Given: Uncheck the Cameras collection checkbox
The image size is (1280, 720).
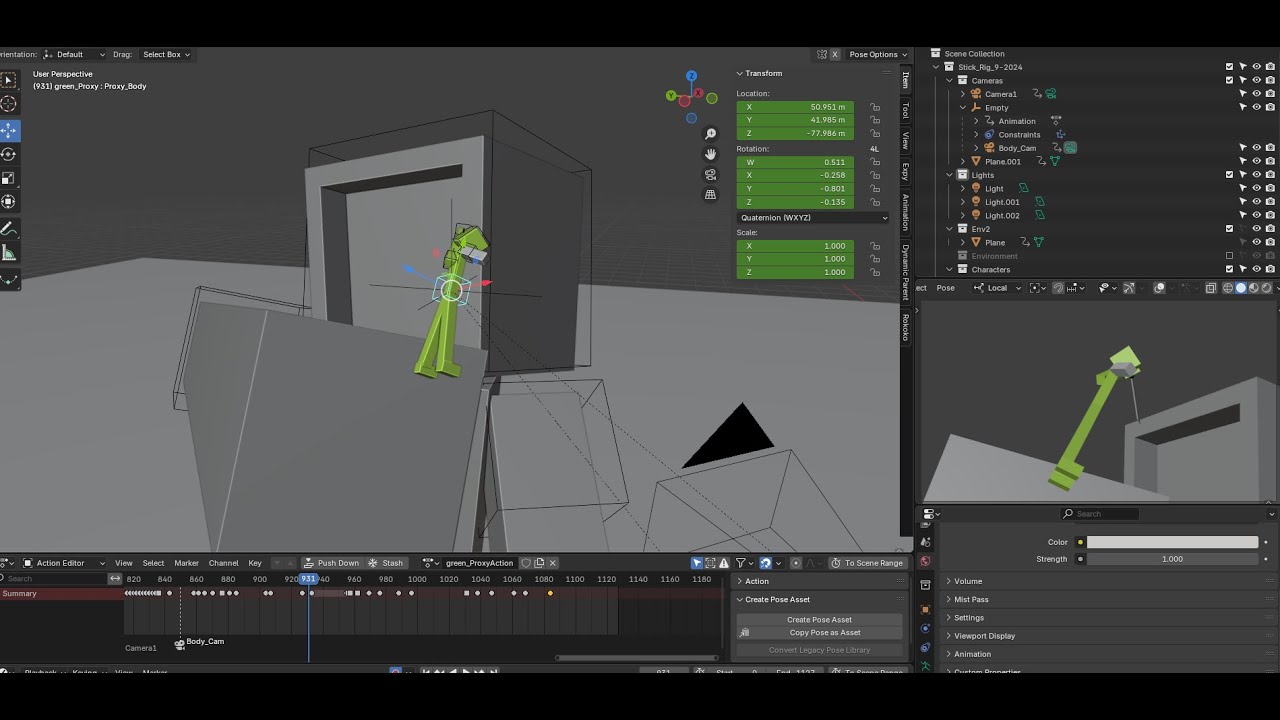Looking at the screenshot, I should click(1230, 81).
